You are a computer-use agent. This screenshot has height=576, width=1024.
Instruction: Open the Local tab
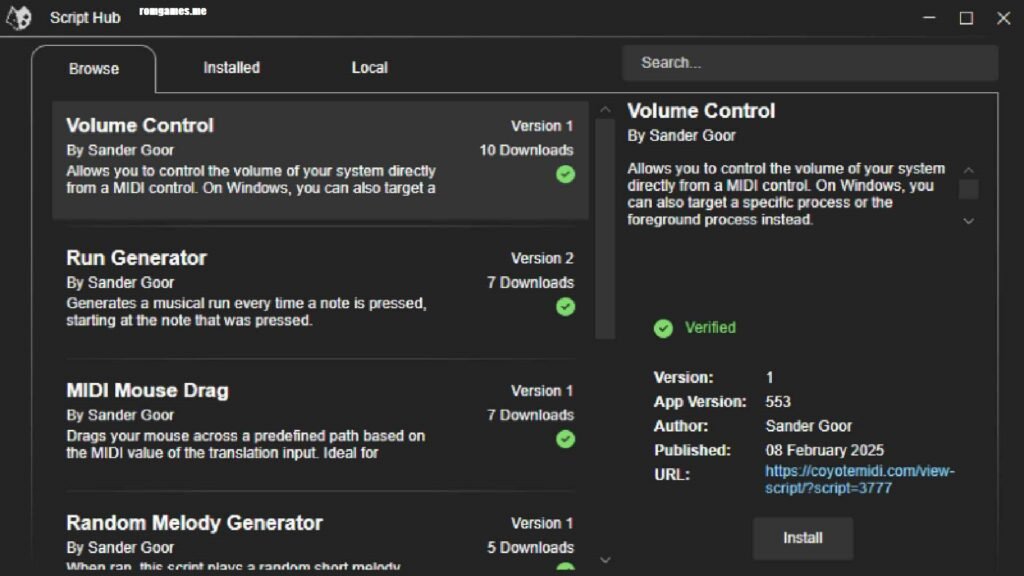(370, 68)
